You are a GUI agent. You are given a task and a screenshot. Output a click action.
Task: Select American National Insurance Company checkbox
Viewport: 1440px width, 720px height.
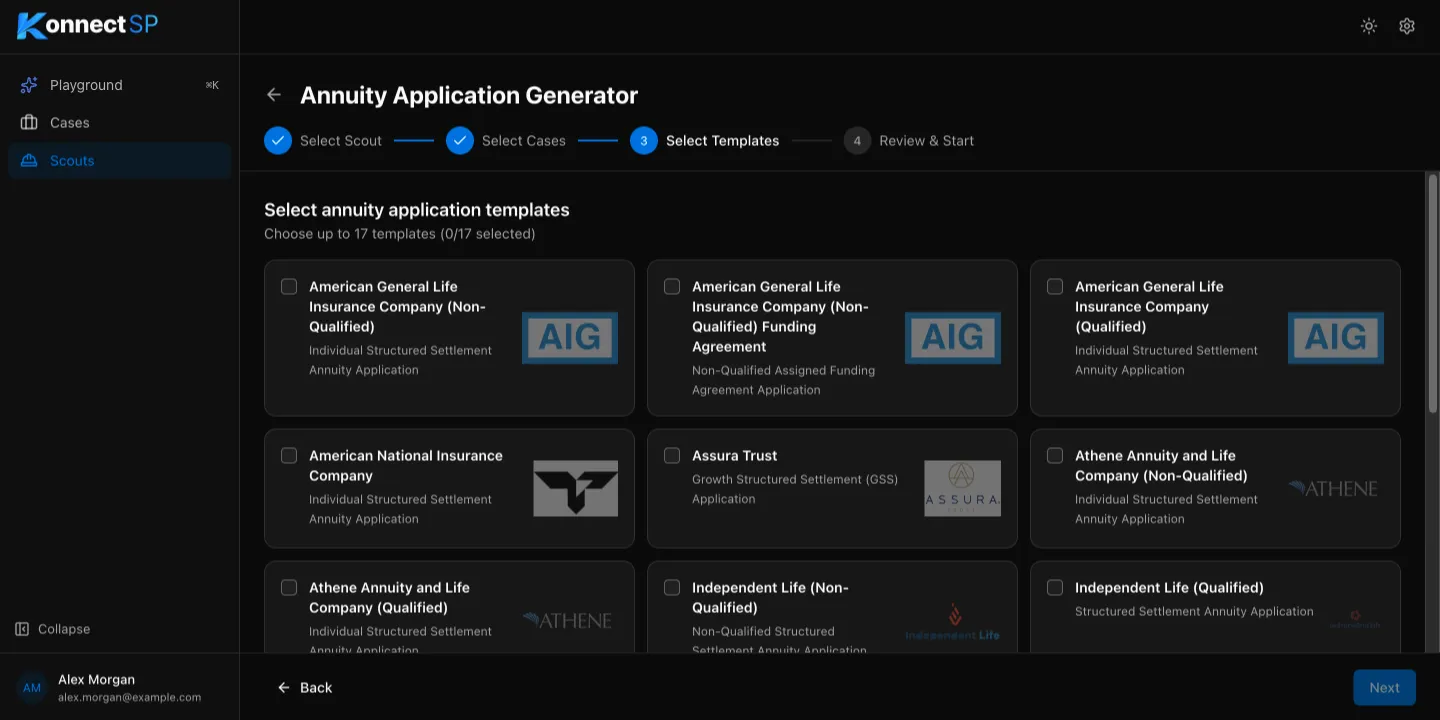289,455
